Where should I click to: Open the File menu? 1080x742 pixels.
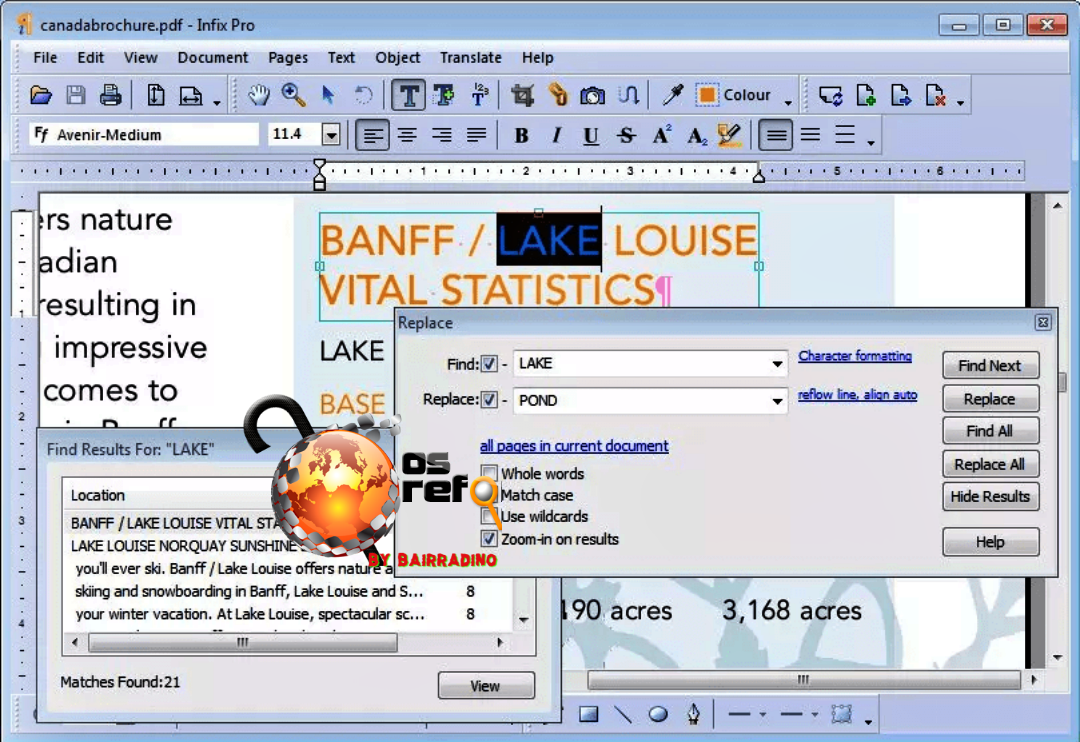[x=45, y=58]
